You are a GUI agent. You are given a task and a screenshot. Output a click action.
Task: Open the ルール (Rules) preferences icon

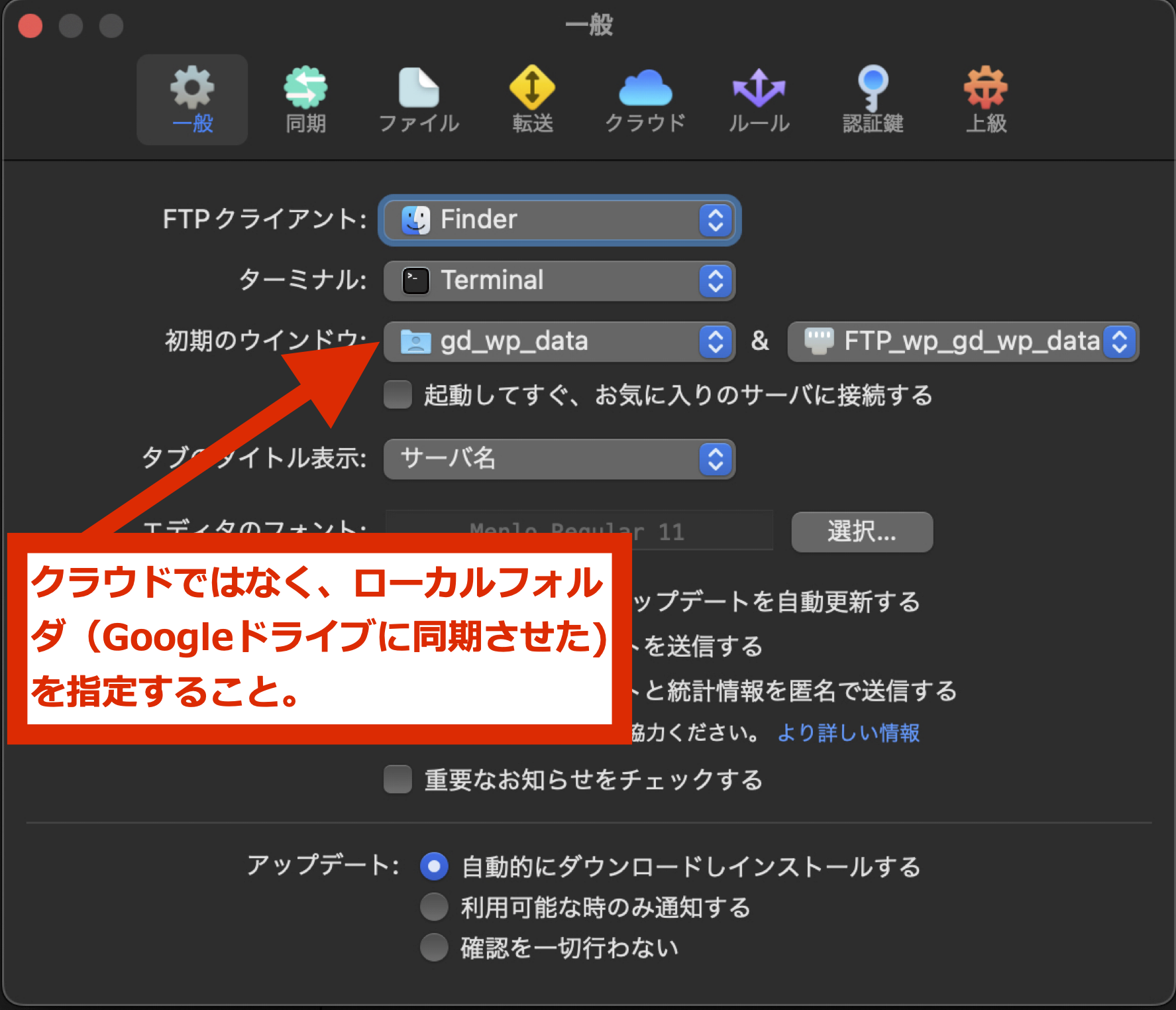[759, 99]
